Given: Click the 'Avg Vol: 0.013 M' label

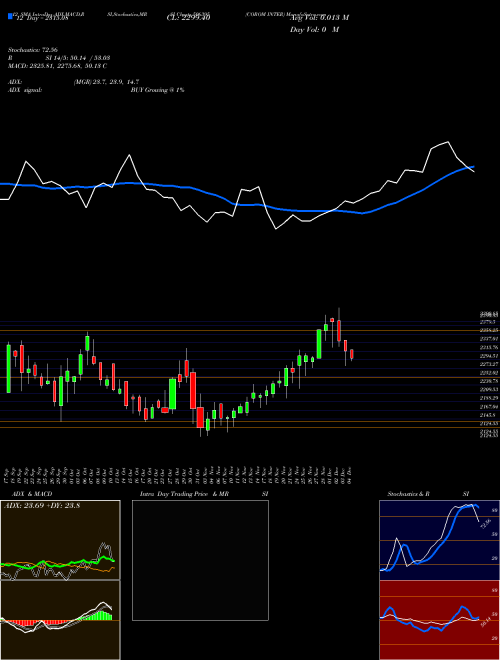Looking at the screenshot, I should click(x=319, y=18).
